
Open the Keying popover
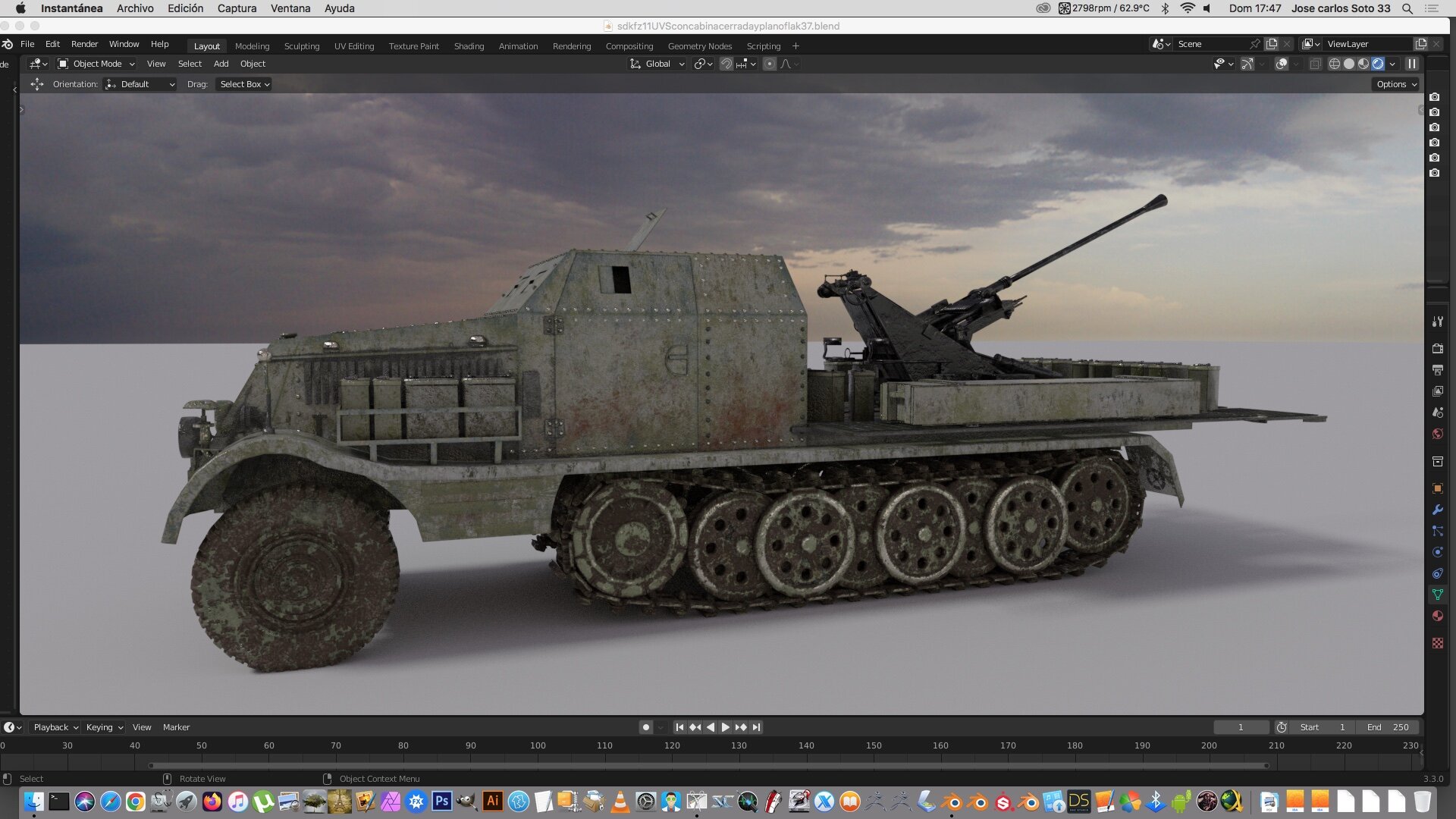click(104, 727)
